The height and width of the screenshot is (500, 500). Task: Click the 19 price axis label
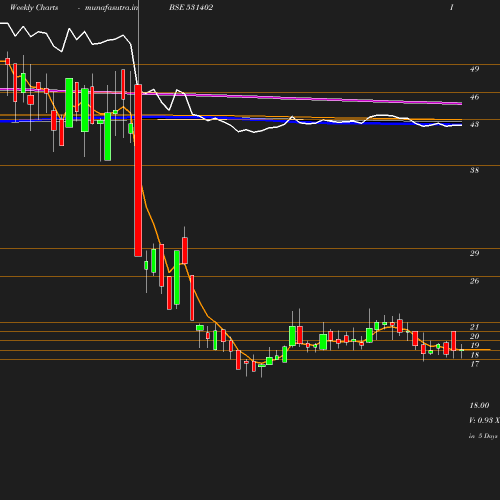[474, 345]
